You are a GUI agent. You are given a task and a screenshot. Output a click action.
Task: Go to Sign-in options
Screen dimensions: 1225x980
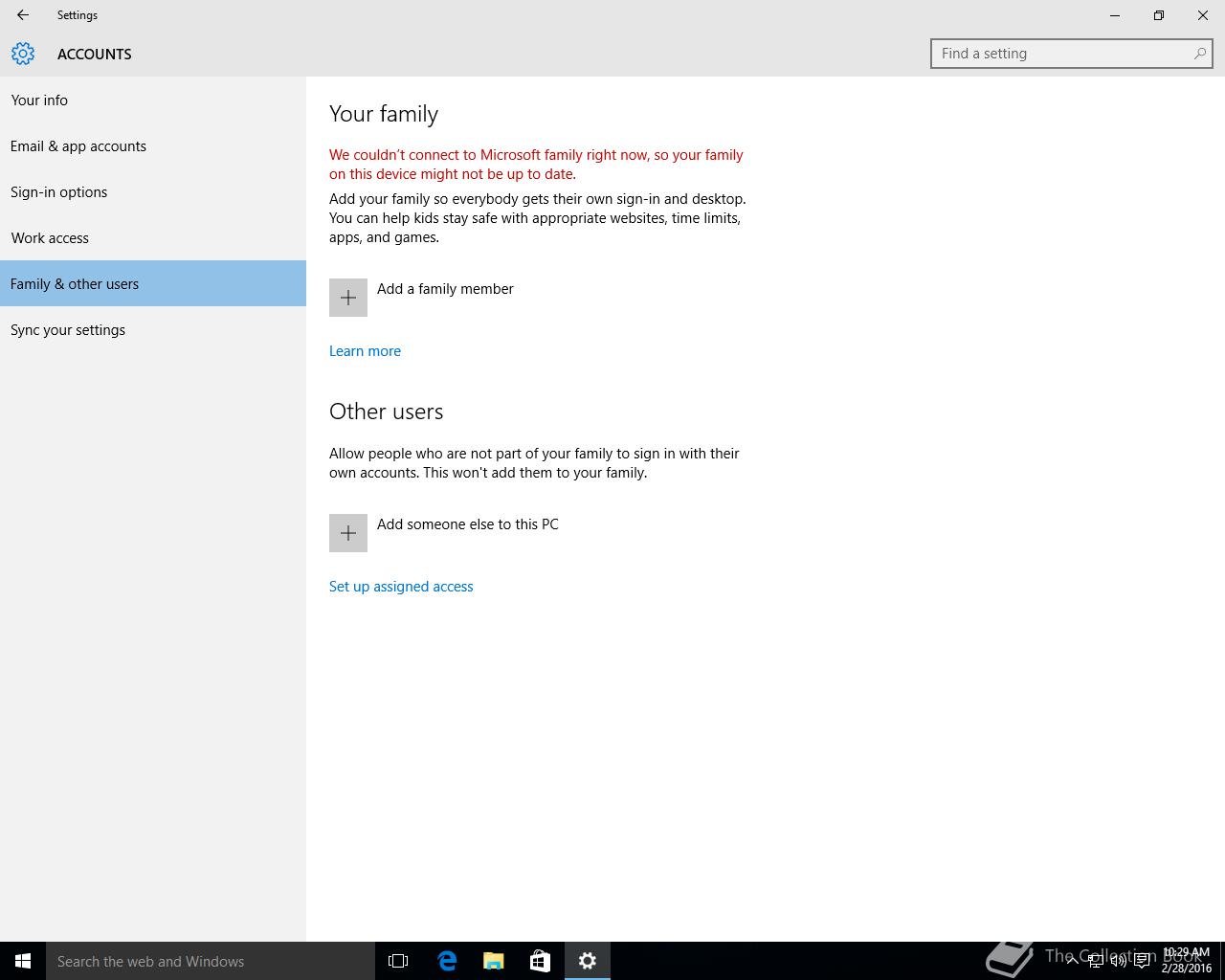pos(153,191)
